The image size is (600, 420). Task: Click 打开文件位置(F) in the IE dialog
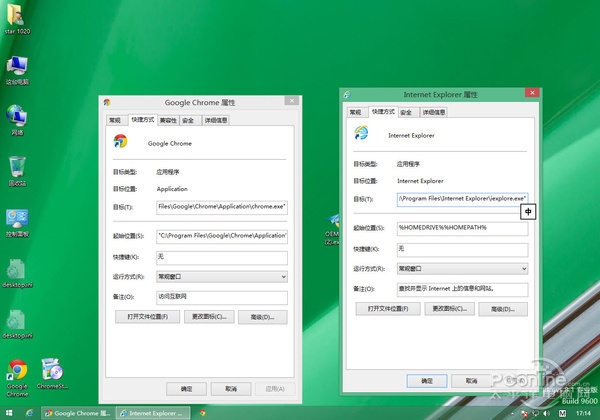tap(388, 309)
